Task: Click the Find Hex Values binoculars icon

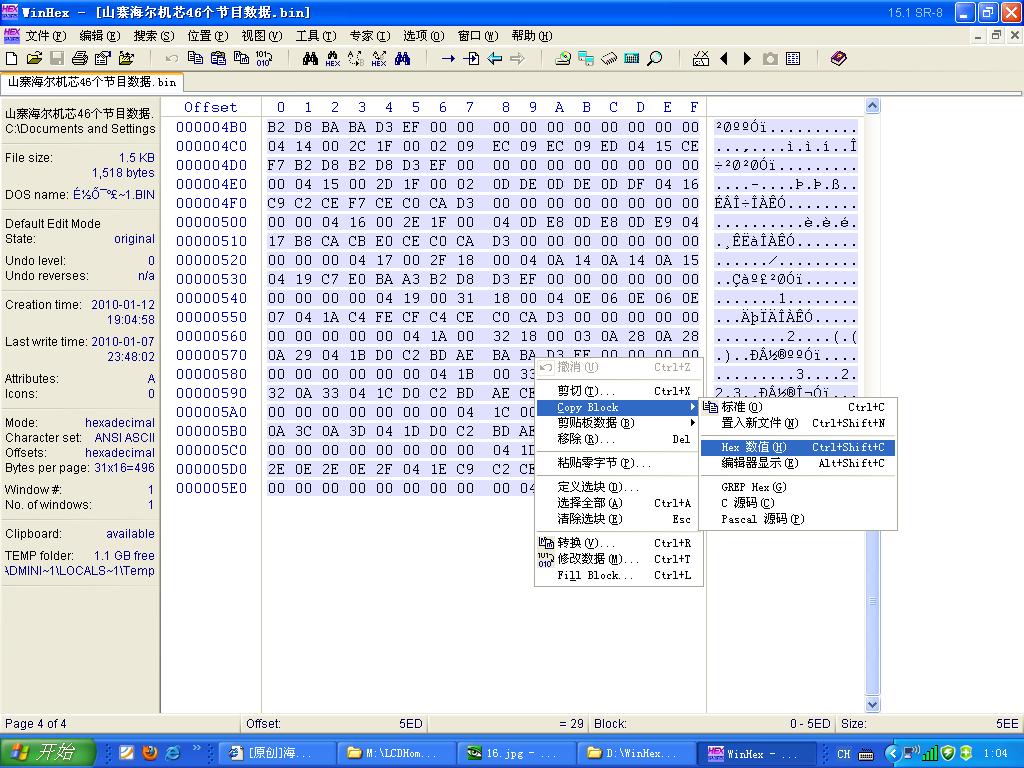Action: coord(333,59)
